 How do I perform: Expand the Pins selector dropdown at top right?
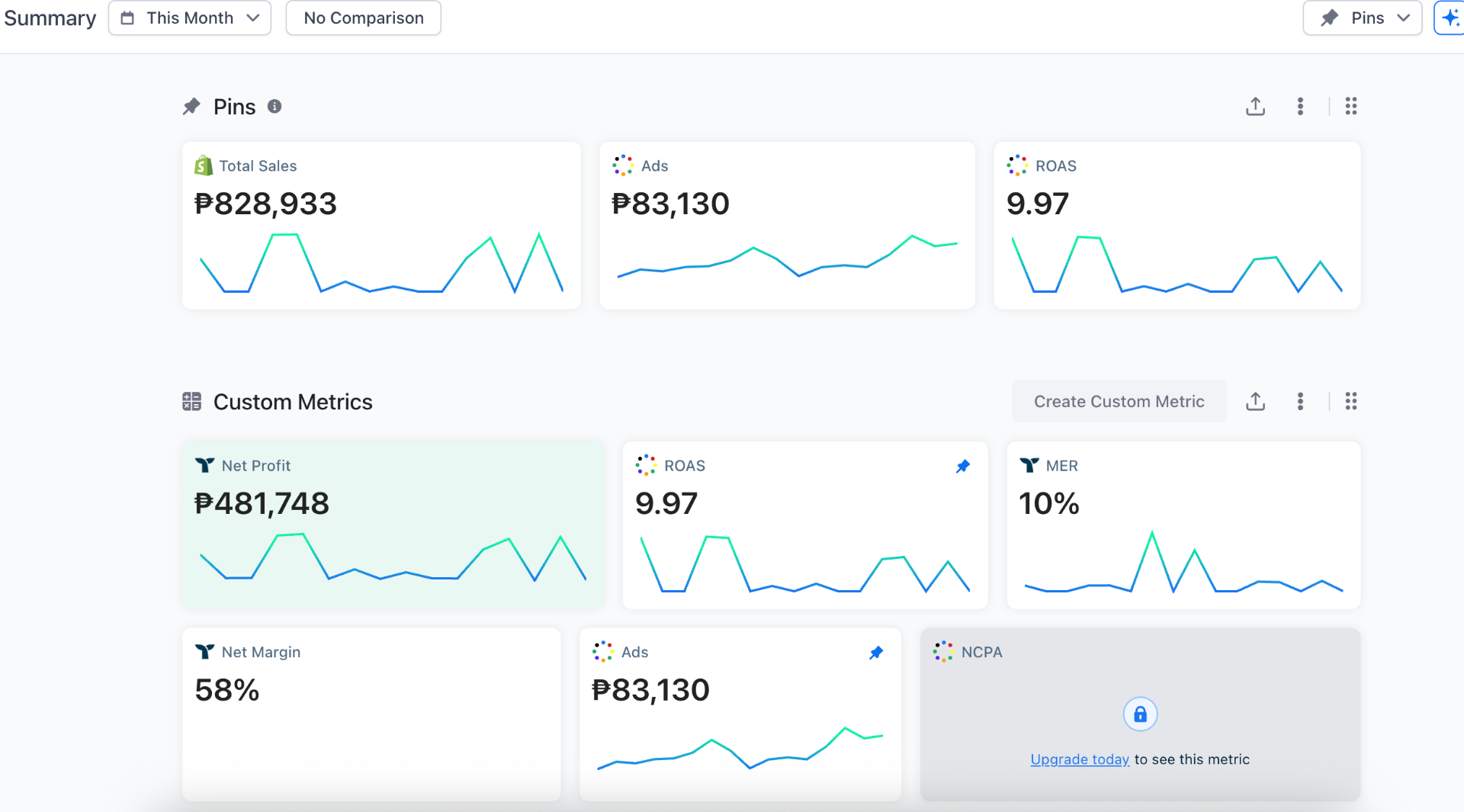tap(1403, 18)
